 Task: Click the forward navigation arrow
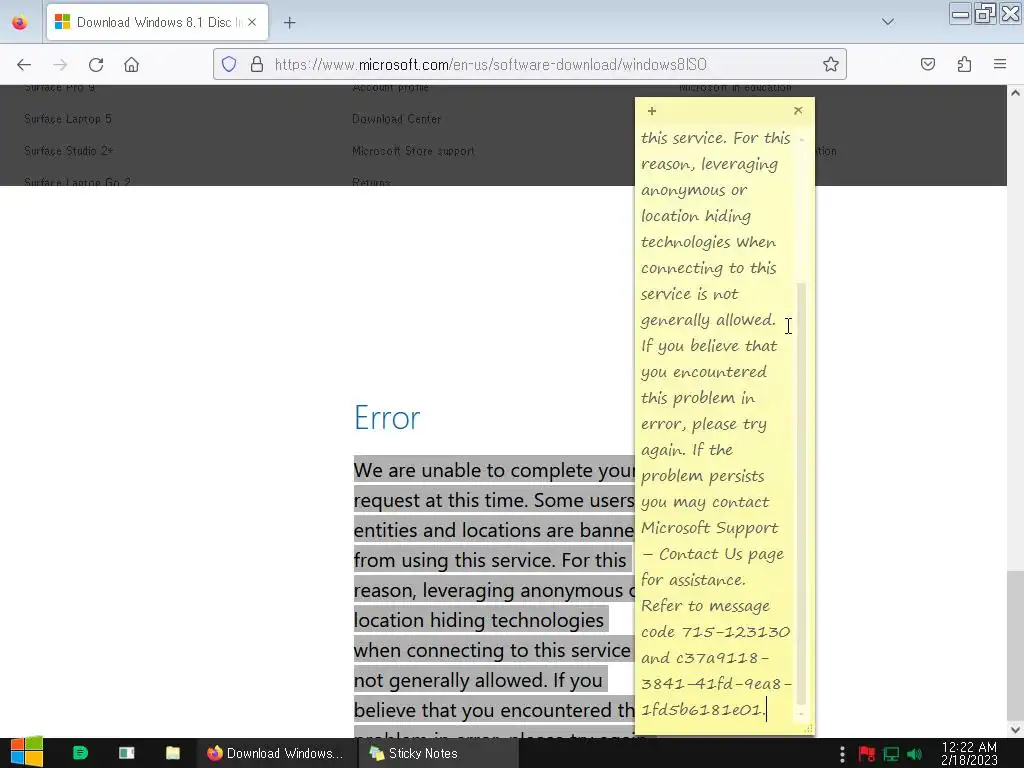[60, 65]
